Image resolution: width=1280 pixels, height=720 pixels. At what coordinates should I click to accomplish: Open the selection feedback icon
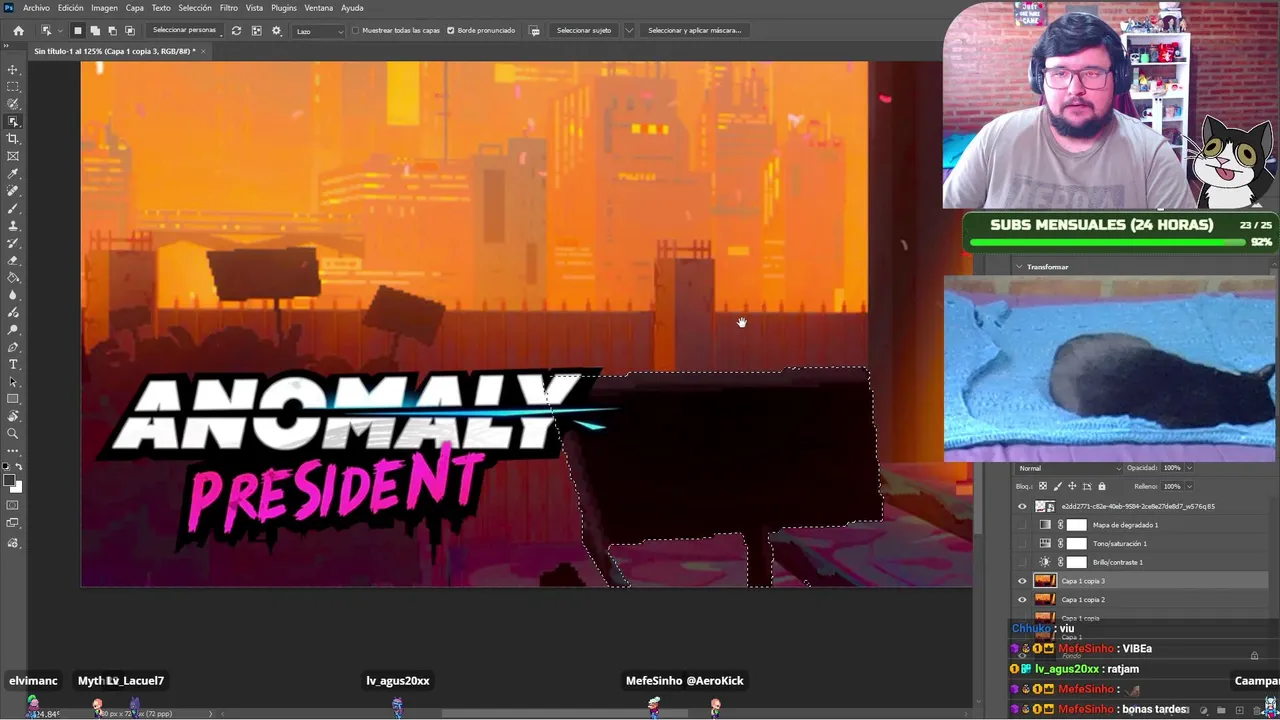coord(535,31)
